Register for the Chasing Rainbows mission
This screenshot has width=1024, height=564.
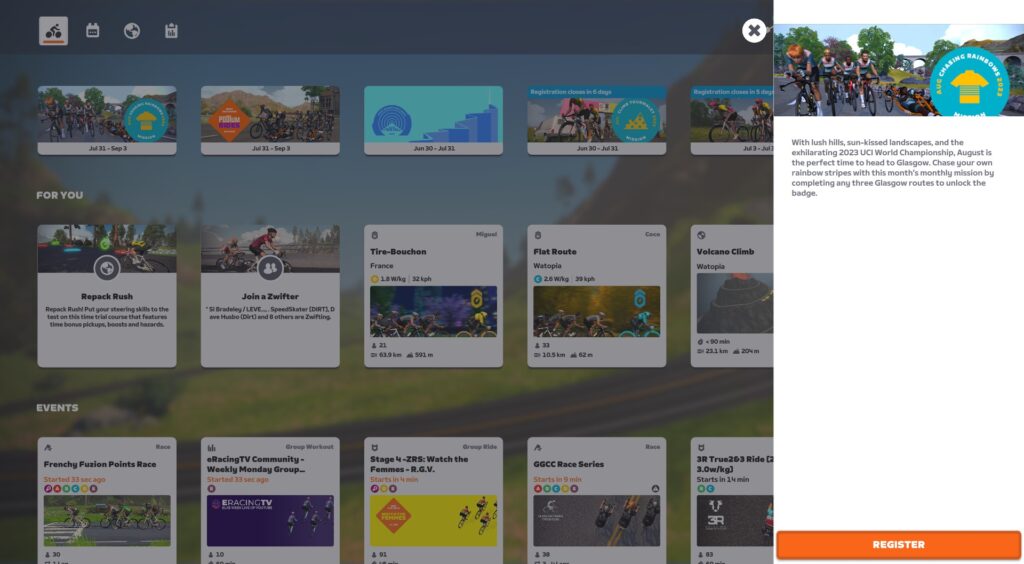898,544
